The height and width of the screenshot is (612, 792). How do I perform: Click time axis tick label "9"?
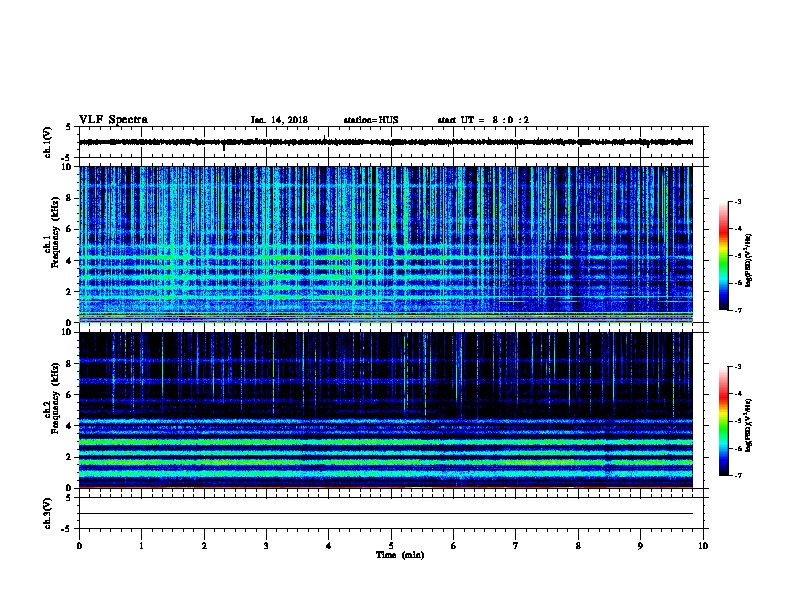pos(640,546)
